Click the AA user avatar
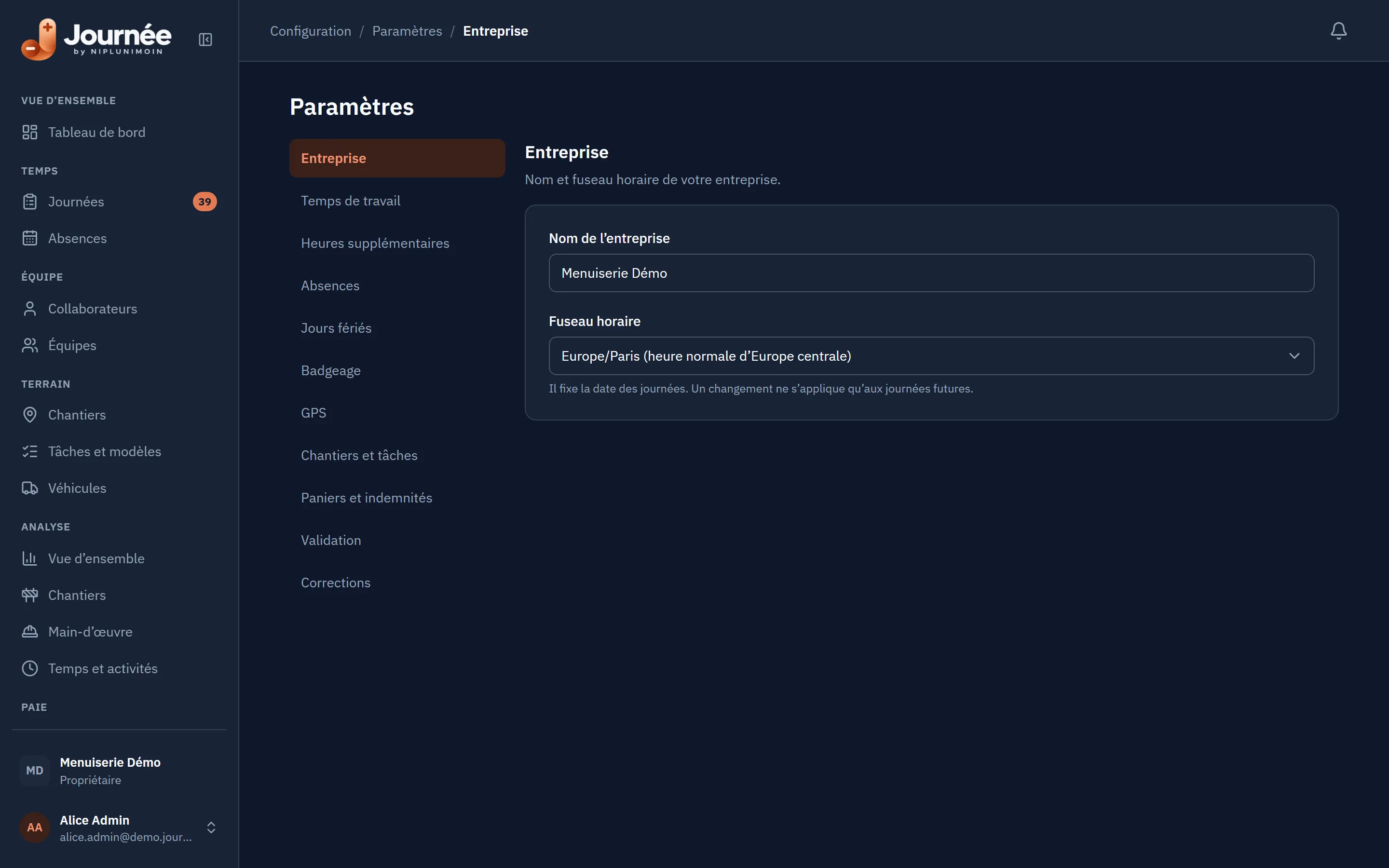Image resolution: width=1389 pixels, height=868 pixels. coord(34,827)
